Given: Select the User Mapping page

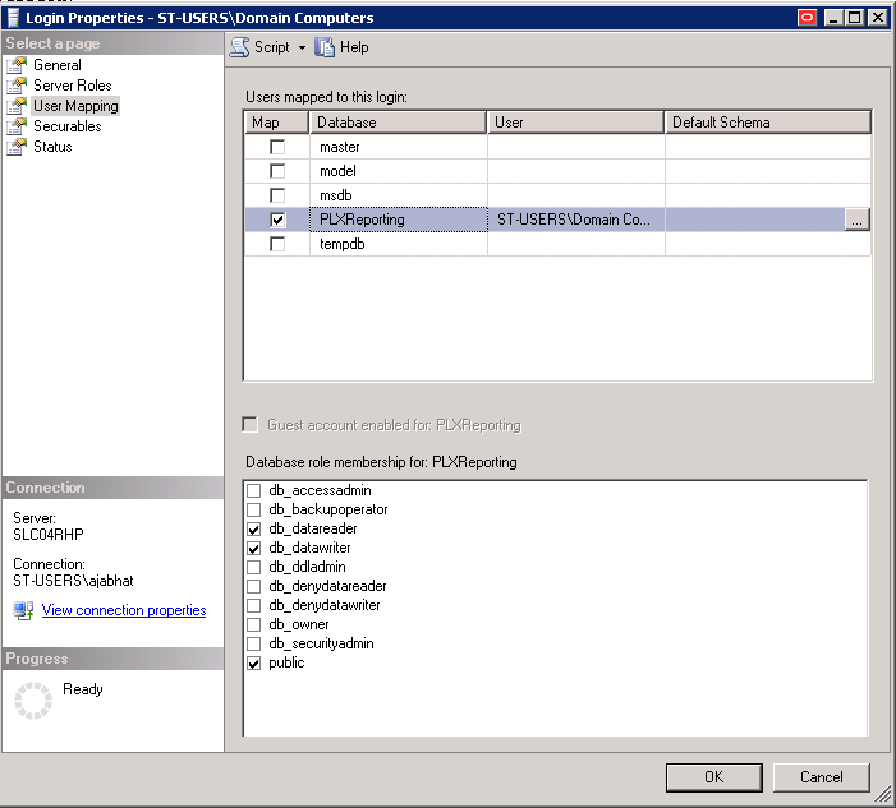Looking at the screenshot, I should click(76, 106).
